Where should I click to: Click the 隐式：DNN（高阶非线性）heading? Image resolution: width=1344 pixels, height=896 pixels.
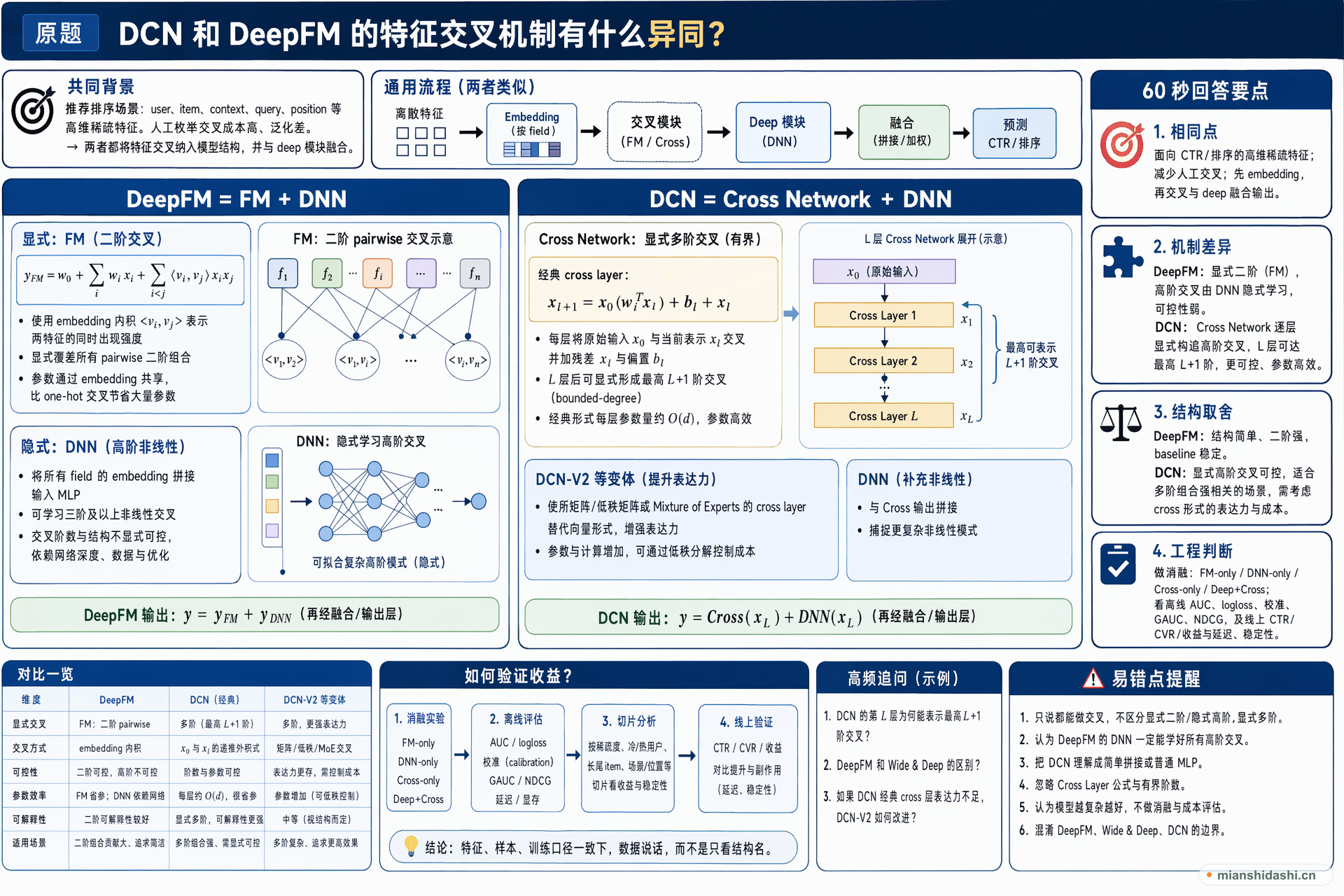(103, 447)
